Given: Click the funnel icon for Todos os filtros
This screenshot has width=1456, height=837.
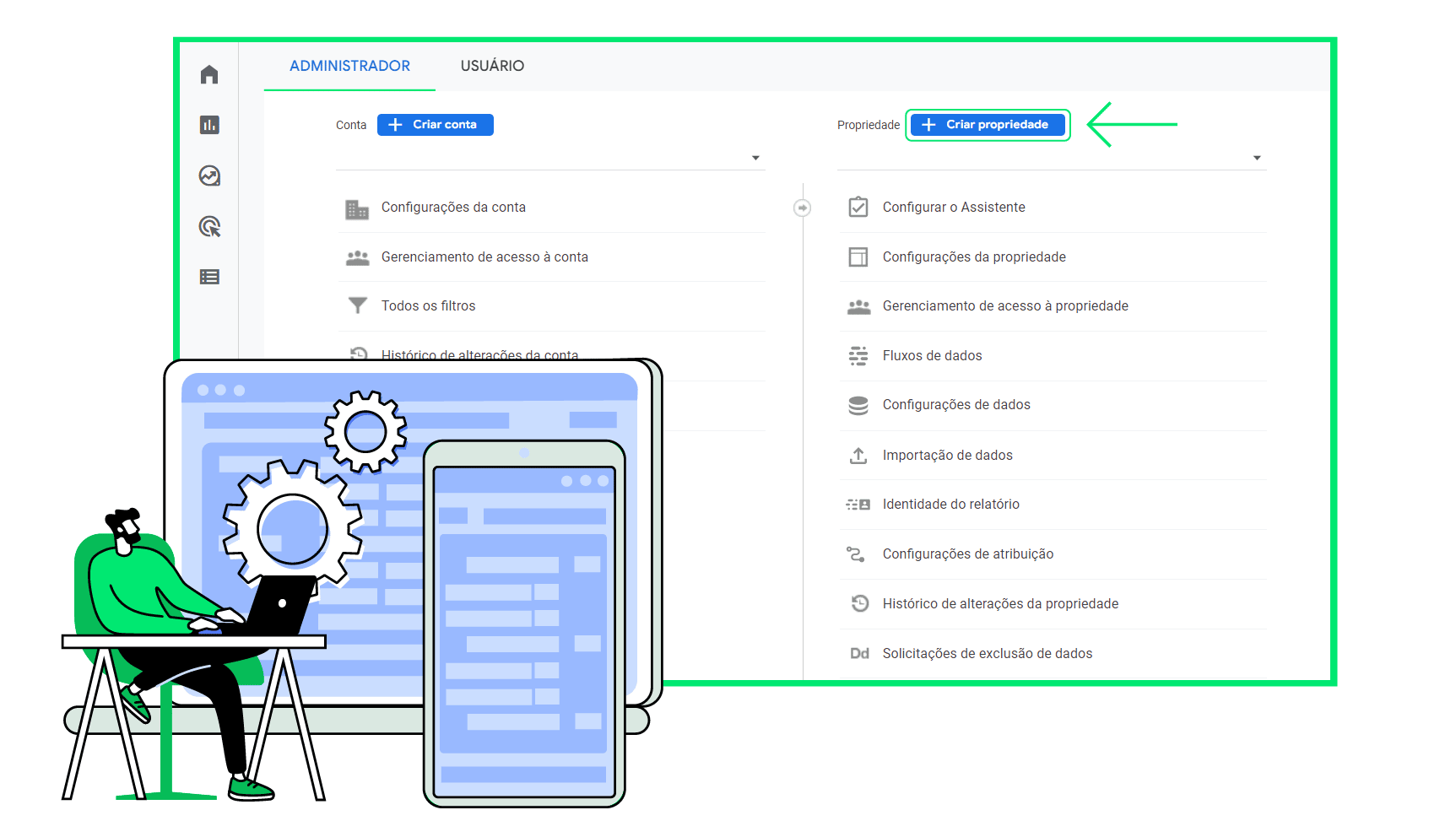Looking at the screenshot, I should 358,305.
